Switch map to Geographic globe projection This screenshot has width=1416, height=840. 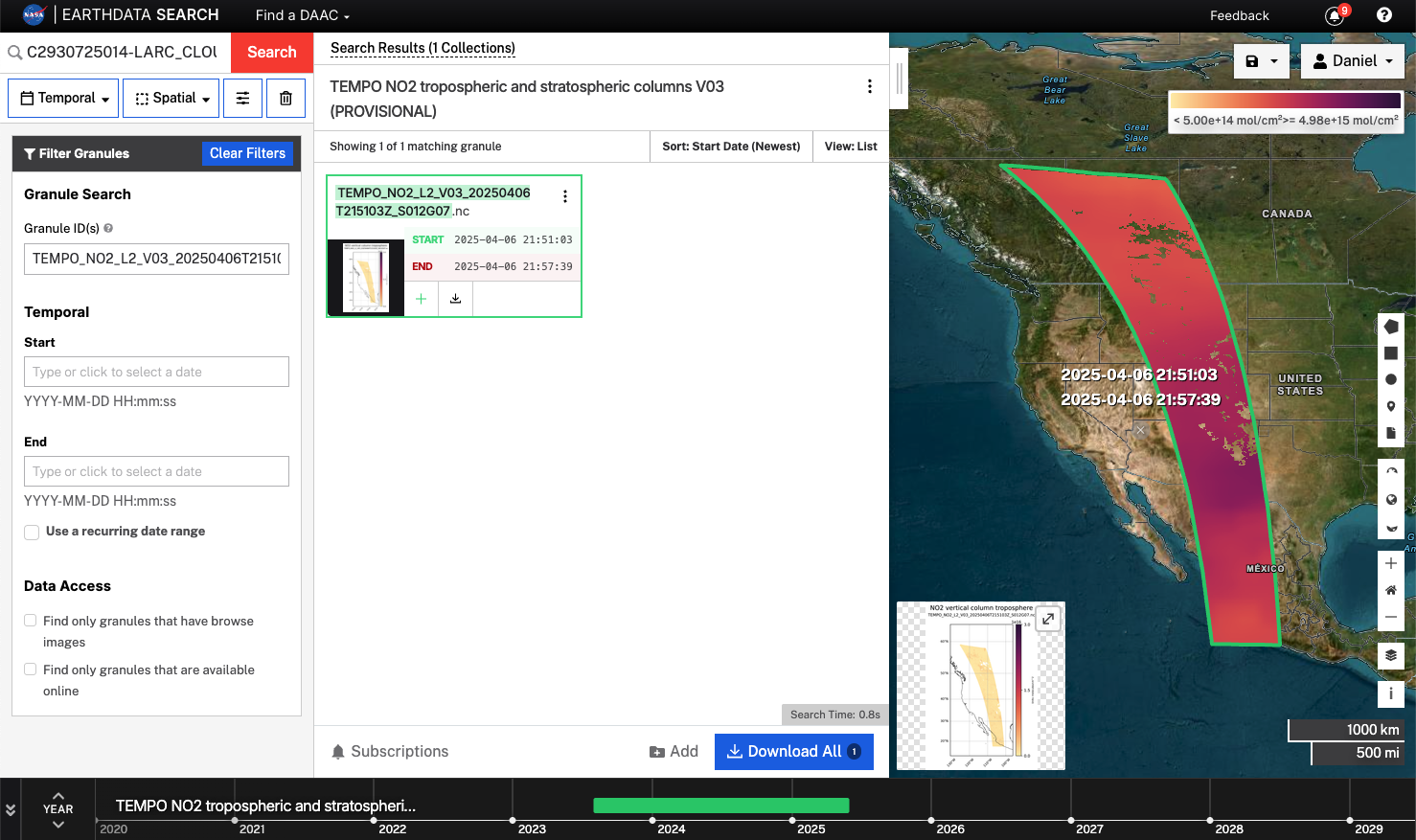(x=1391, y=499)
